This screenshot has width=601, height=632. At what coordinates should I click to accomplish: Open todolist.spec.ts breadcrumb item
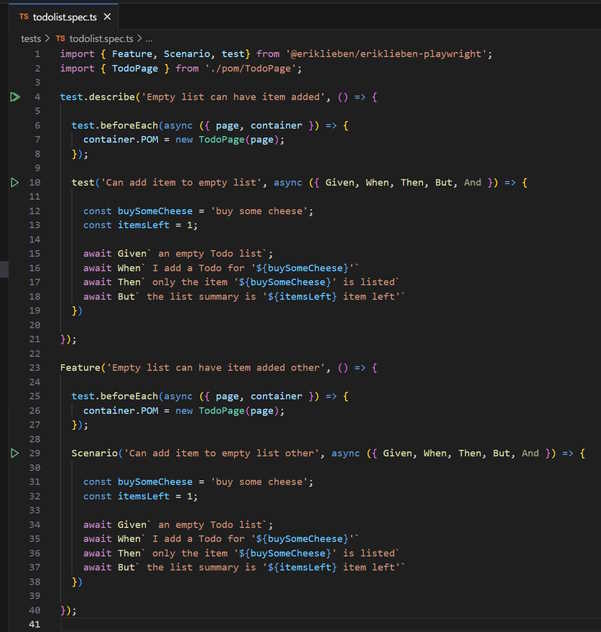[x=101, y=39]
